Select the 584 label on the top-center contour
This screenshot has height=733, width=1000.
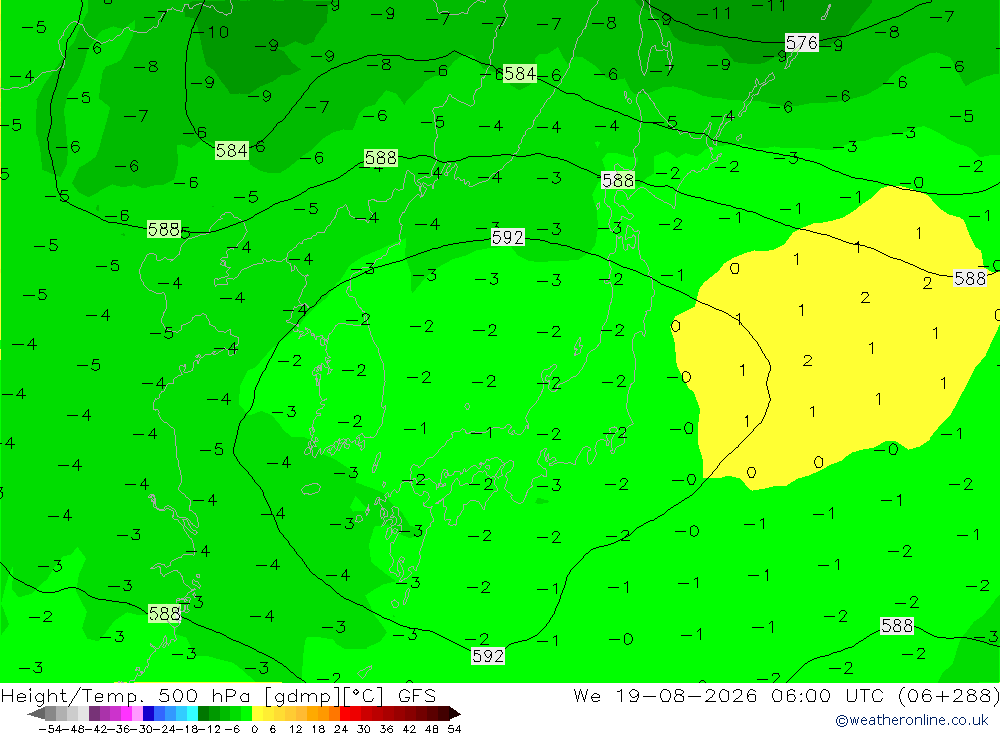click(x=520, y=73)
